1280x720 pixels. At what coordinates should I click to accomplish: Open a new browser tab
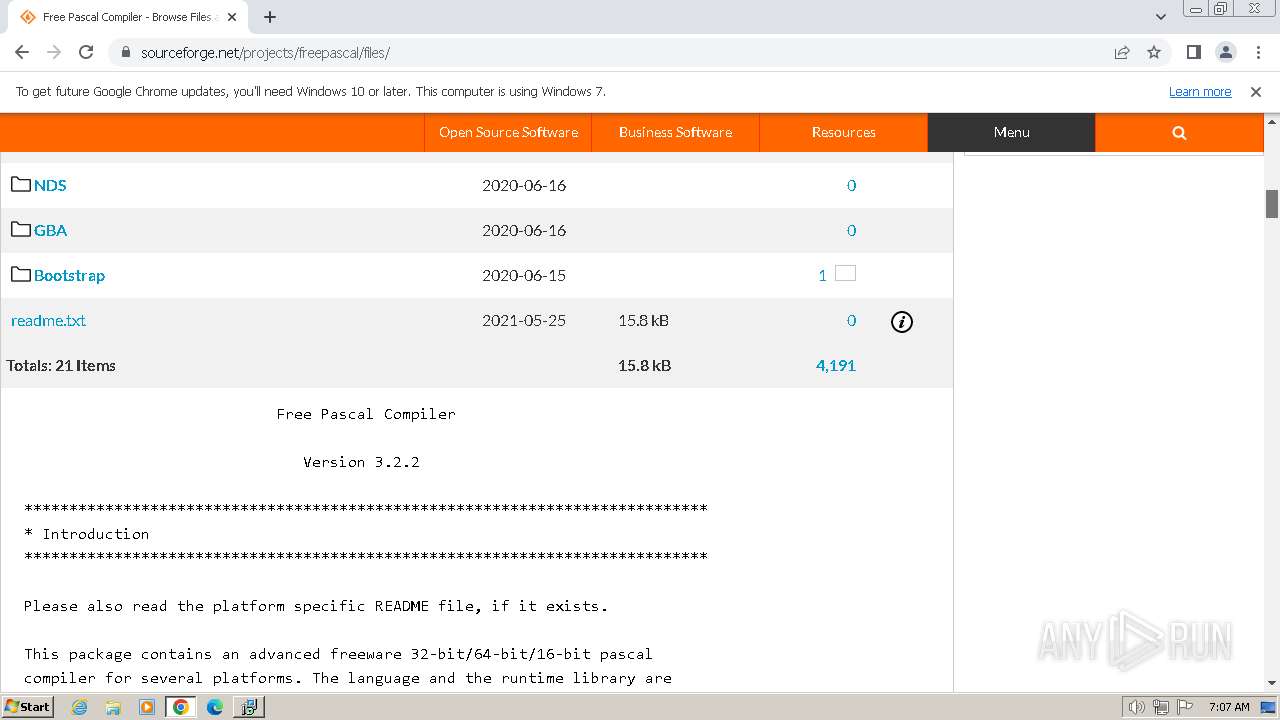click(x=270, y=17)
